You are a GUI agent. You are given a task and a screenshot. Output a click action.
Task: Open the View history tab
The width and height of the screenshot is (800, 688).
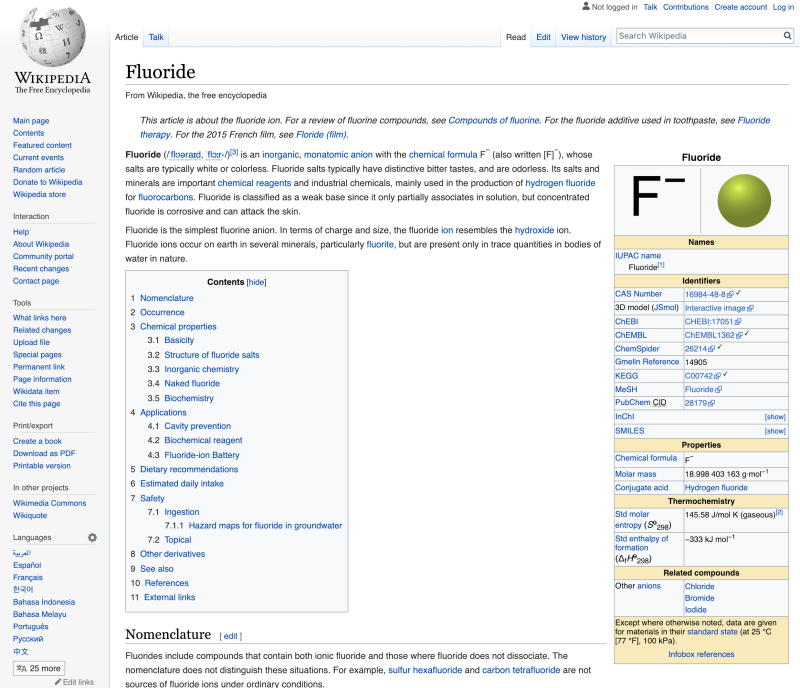[584, 37]
